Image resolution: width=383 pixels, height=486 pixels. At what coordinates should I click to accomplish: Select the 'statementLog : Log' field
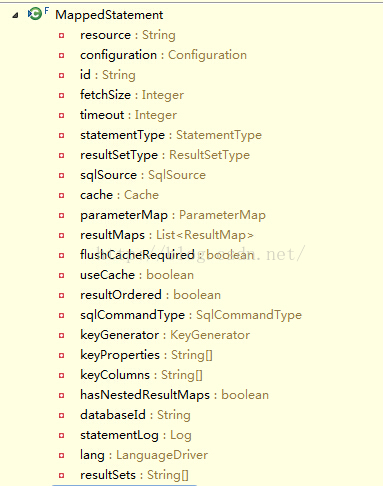pyautogui.click(x=136, y=435)
